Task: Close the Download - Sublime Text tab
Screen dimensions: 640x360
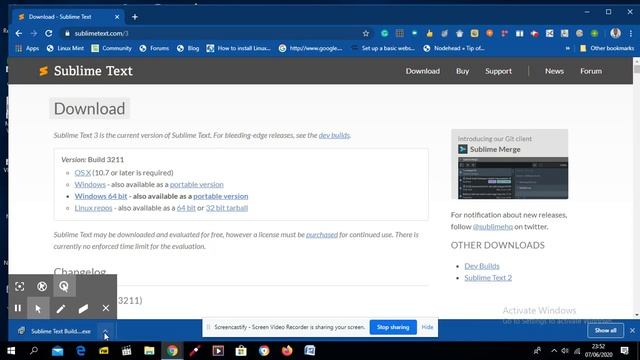Action: (117, 17)
